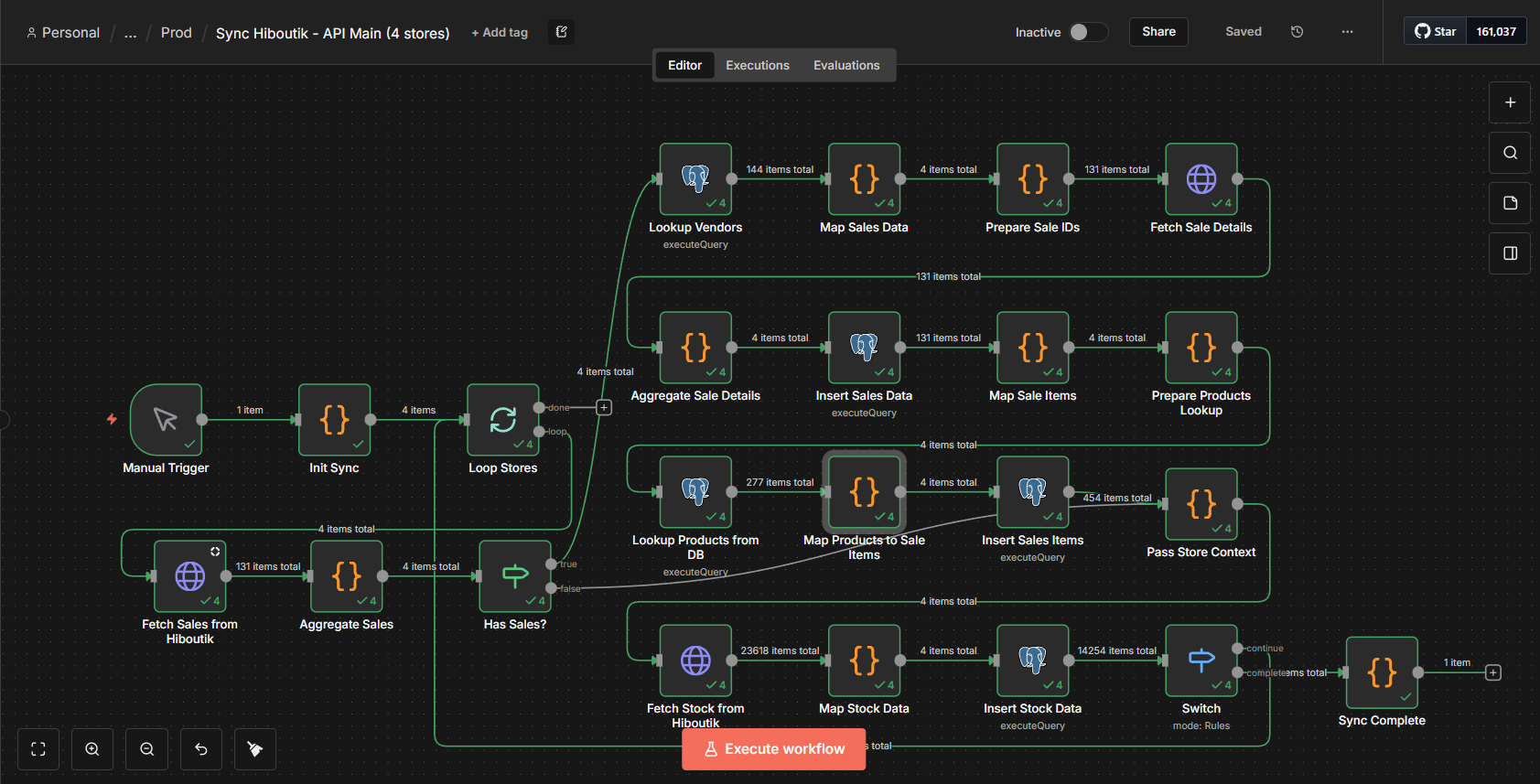Image resolution: width=1540 pixels, height=784 pixels.
Task: Open the Has Sales? condition node
Action: pos(514,576)
